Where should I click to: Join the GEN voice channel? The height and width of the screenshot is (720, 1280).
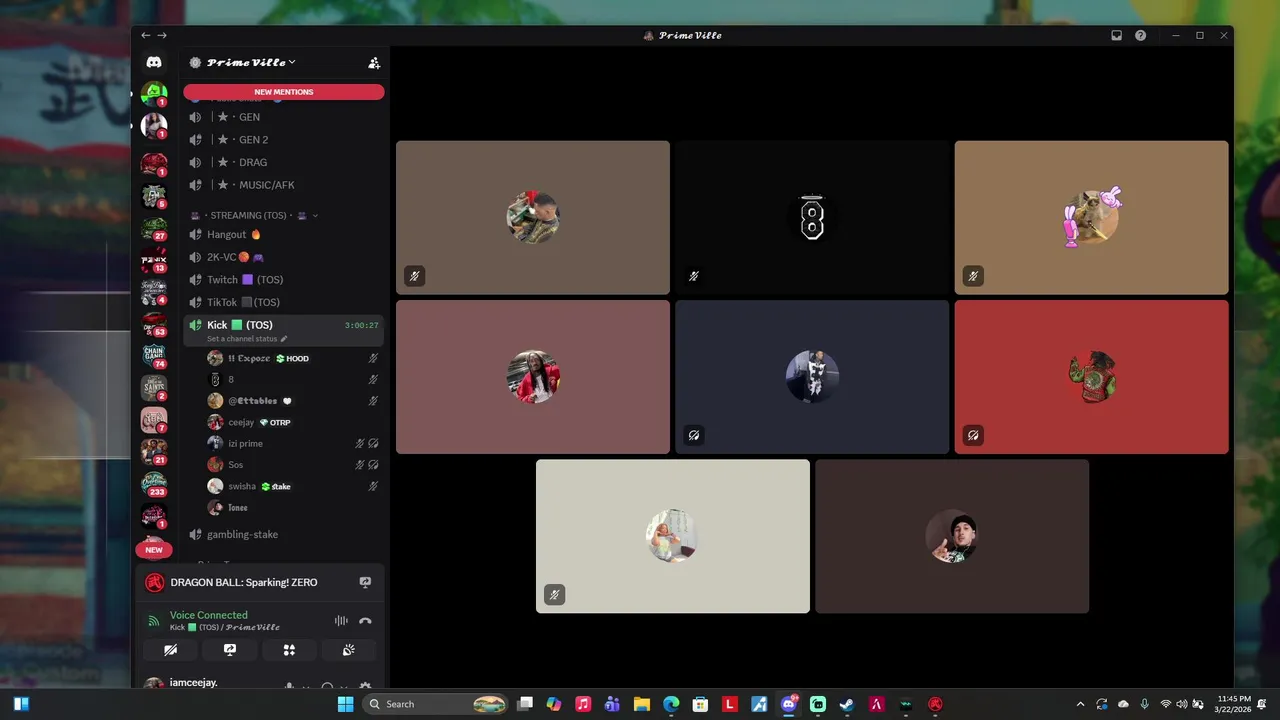tap(284, 117)
